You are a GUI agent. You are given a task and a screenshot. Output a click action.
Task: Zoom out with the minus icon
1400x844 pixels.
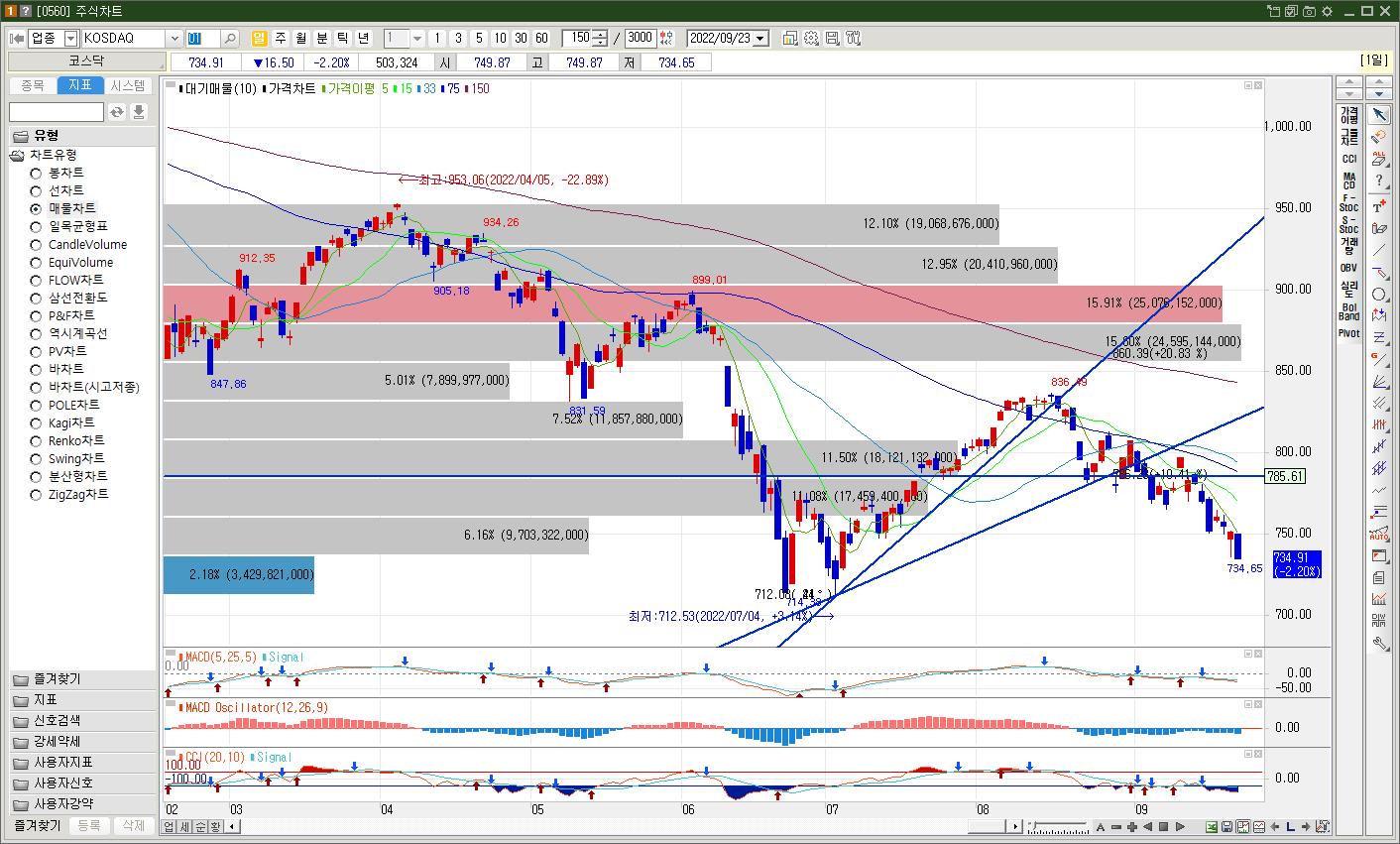pos(1117,827)
